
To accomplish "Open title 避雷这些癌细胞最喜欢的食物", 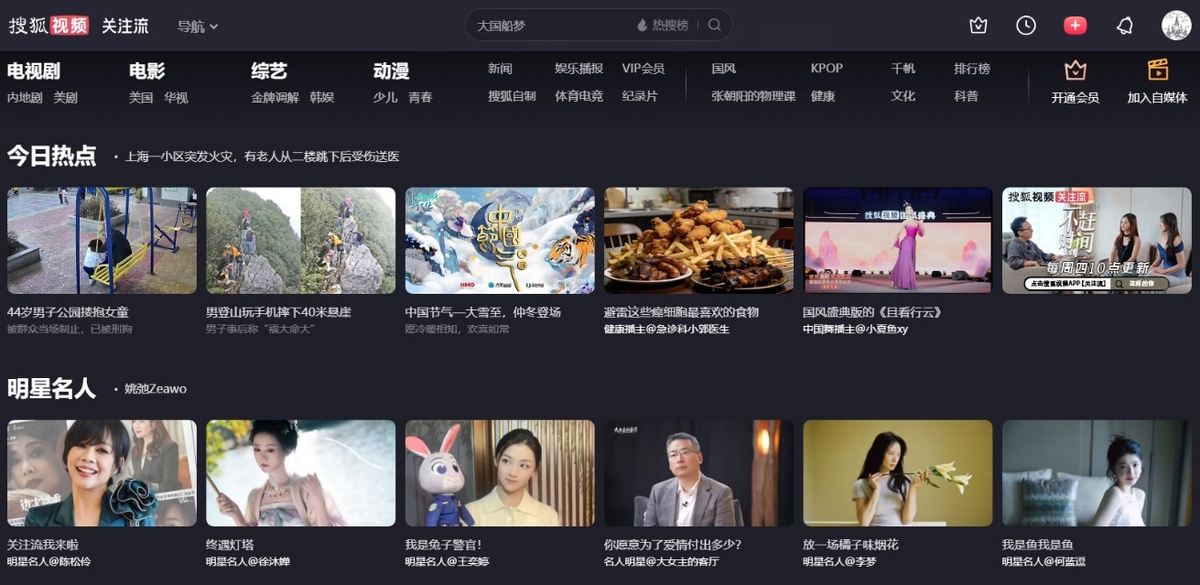I will [x=681, y=312].
